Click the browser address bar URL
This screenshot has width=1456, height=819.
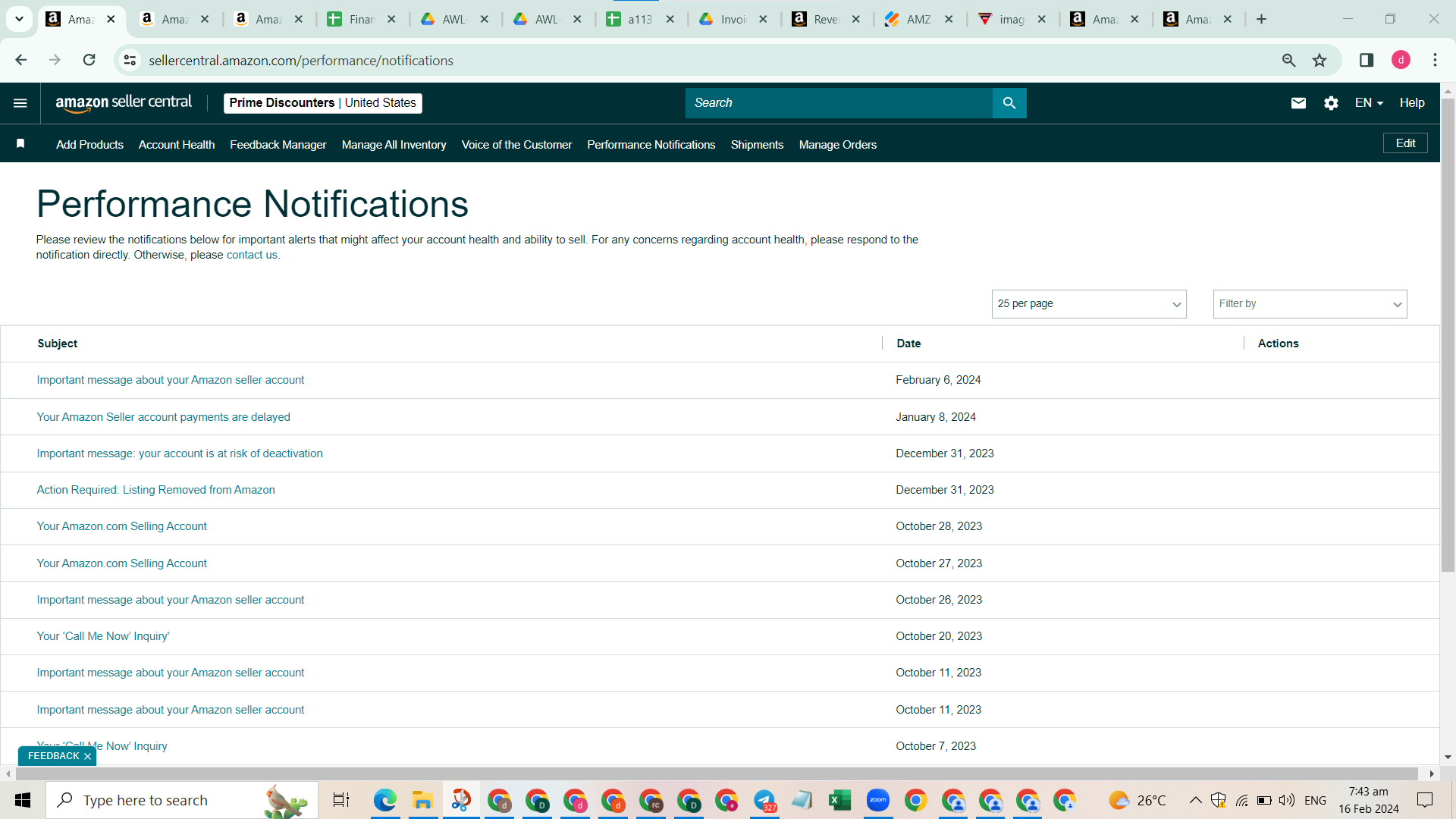(301, 61)
